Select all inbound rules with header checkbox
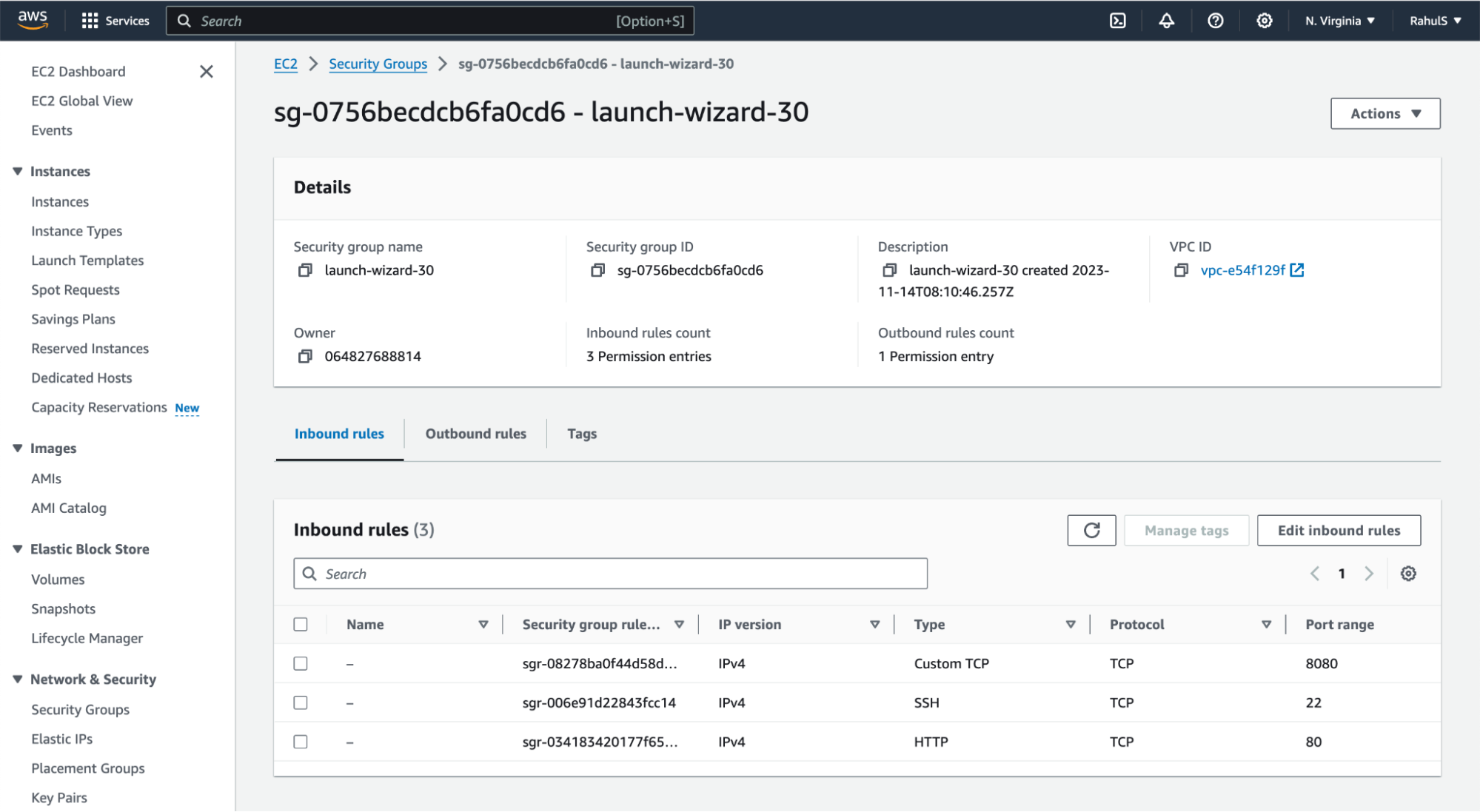The image size is (1480, 812). pos(301,624)
